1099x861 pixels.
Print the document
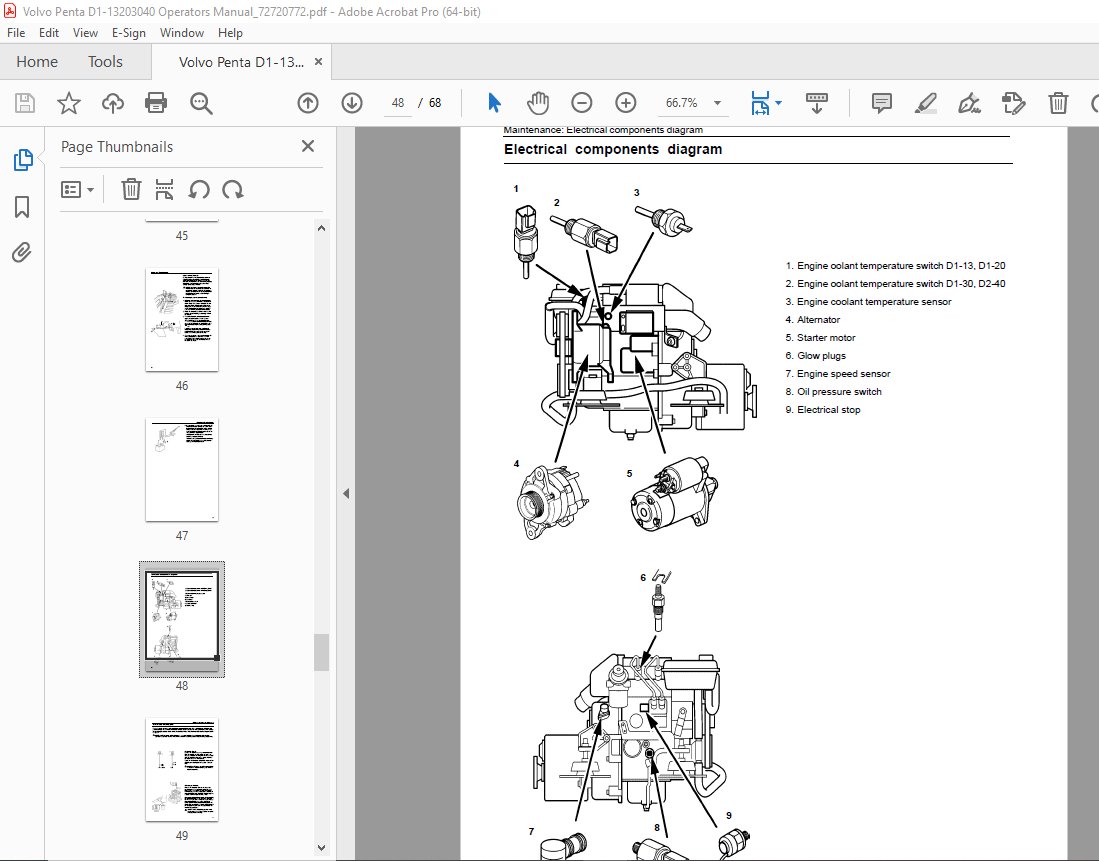click(x=156, y=103)
